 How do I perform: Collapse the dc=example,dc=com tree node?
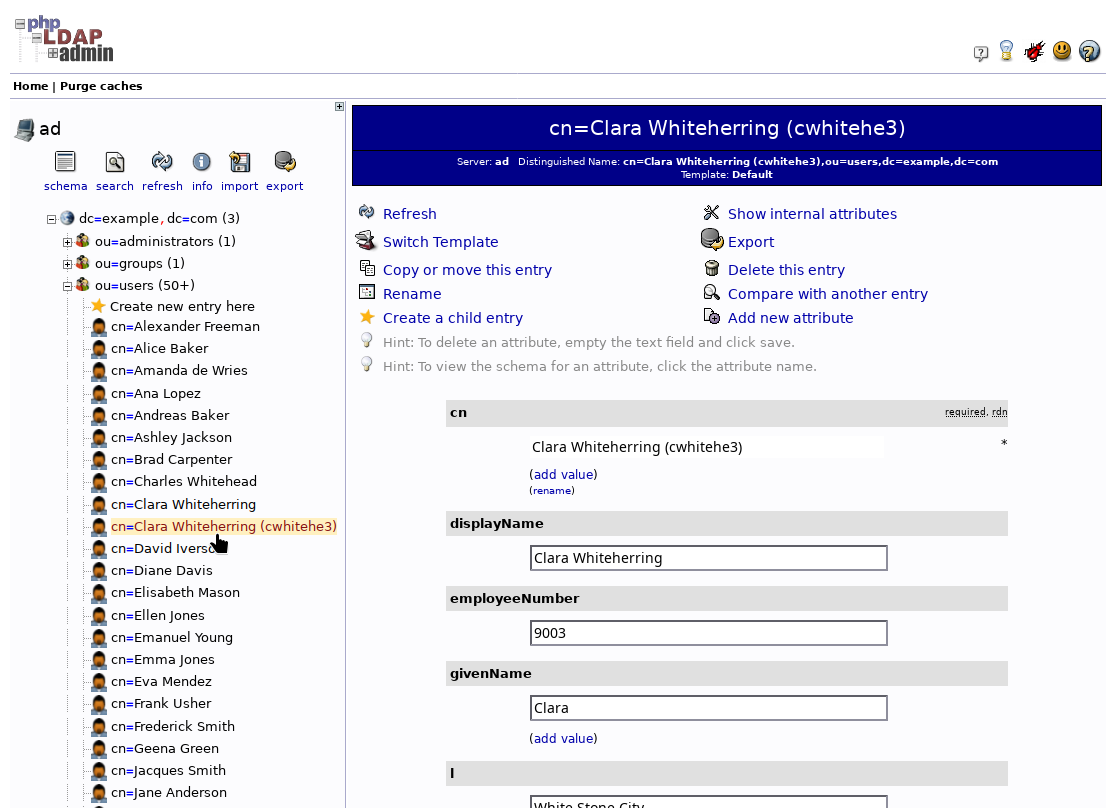click(50, 218)
